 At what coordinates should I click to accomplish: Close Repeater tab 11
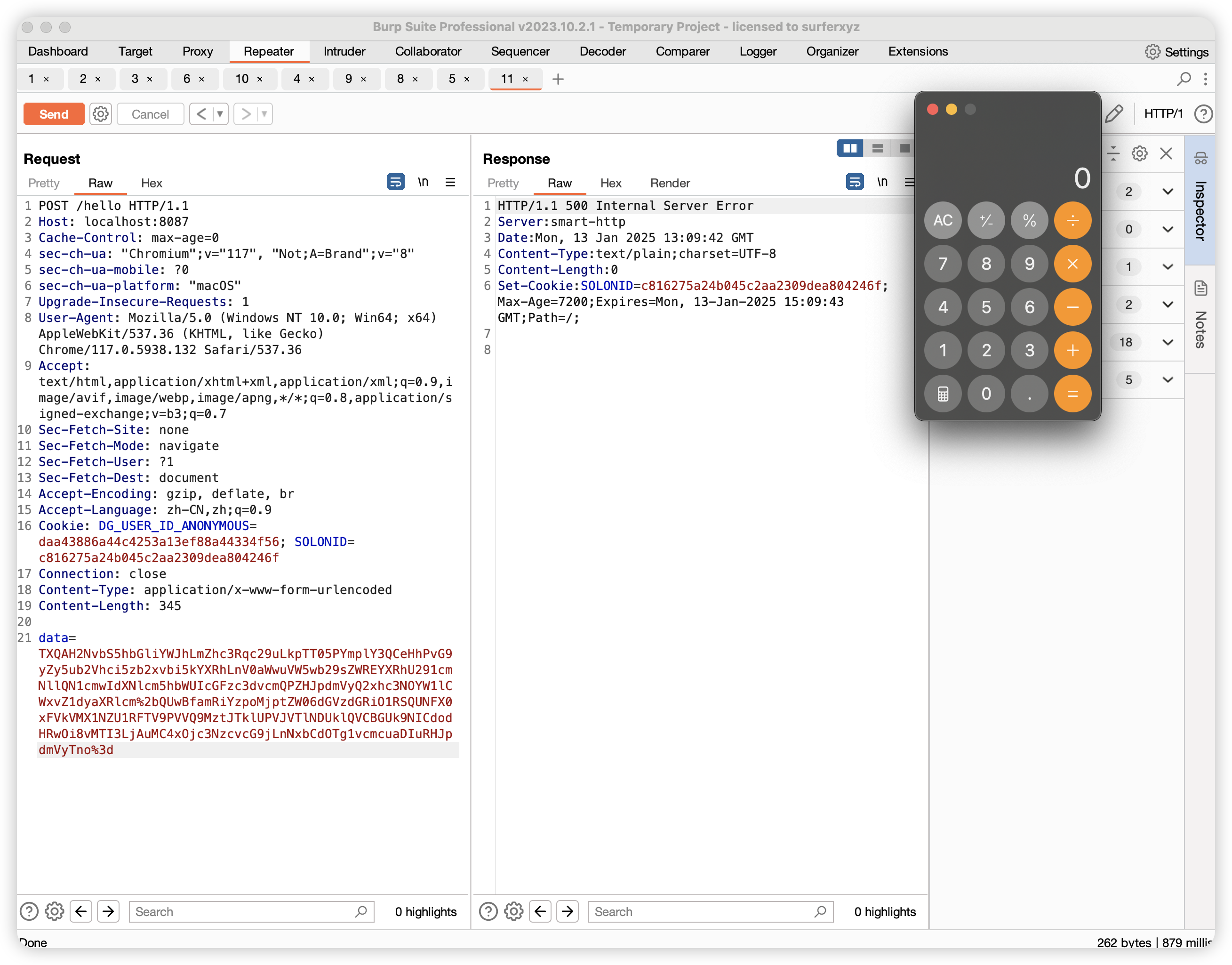point(525,79)
